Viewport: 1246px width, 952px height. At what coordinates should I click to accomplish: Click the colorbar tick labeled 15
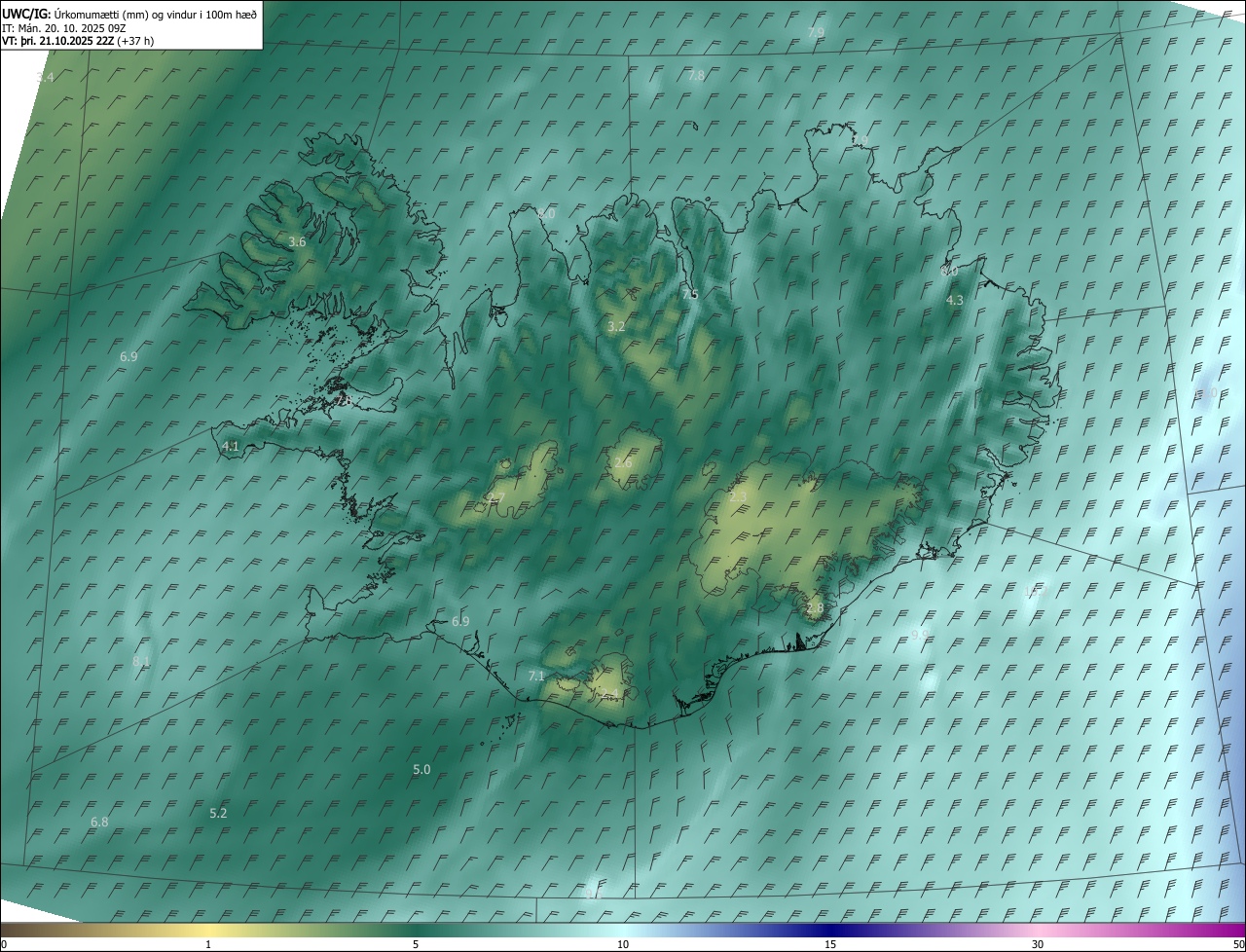click(x=830, y=945)
